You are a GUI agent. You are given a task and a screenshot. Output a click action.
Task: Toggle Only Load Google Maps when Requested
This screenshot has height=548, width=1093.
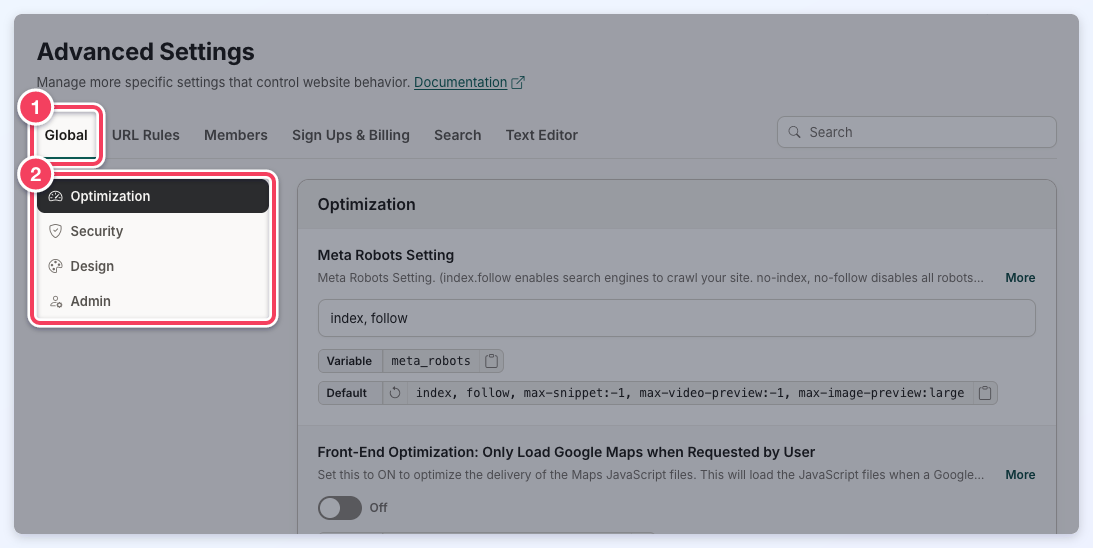click(339, 508)
